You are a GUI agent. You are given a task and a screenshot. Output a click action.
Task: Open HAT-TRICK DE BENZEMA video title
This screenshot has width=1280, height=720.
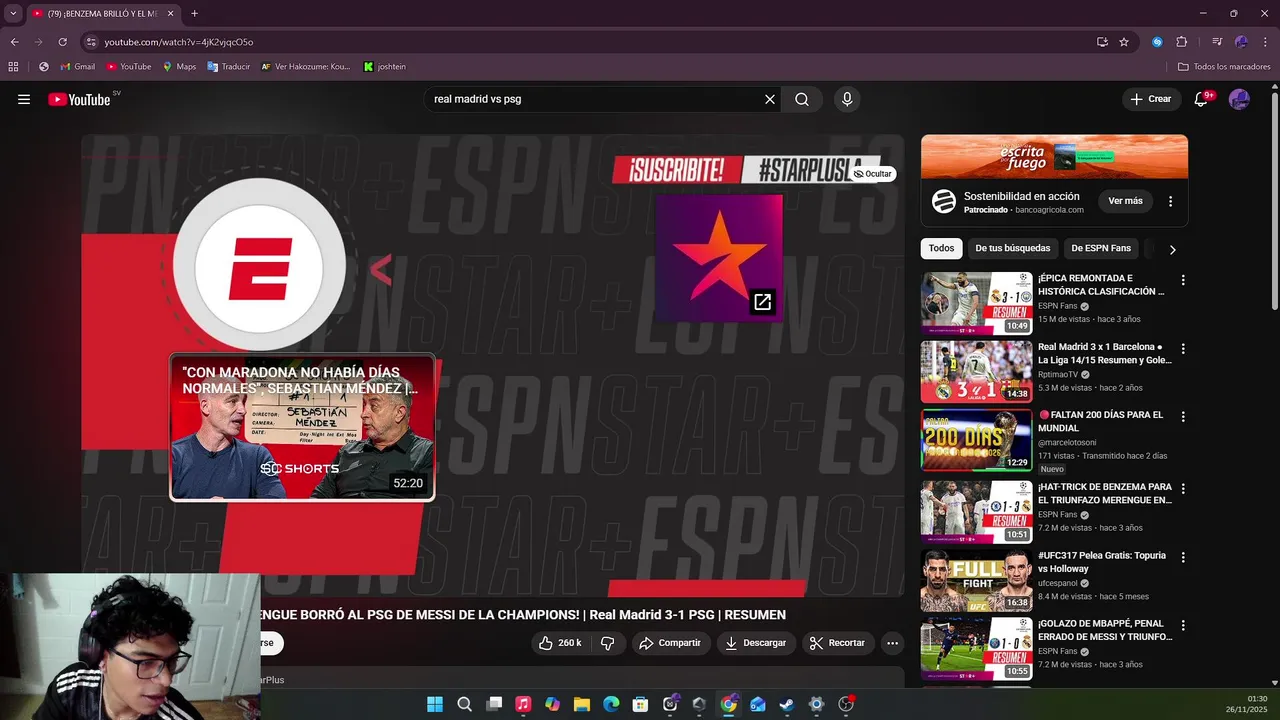click(x=1104, y=493)
